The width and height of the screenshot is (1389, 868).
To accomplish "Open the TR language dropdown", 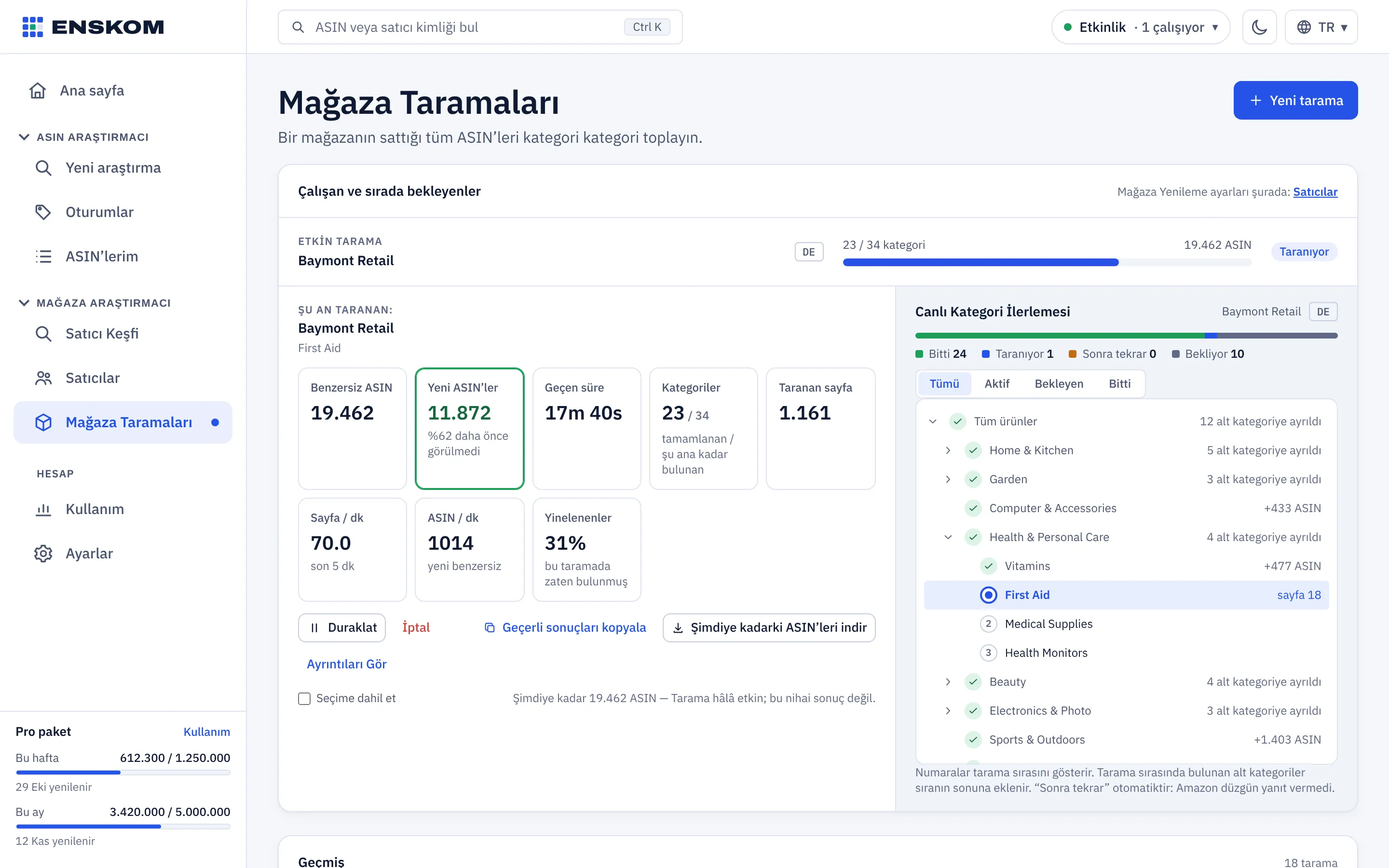I will pos(1321,27).
